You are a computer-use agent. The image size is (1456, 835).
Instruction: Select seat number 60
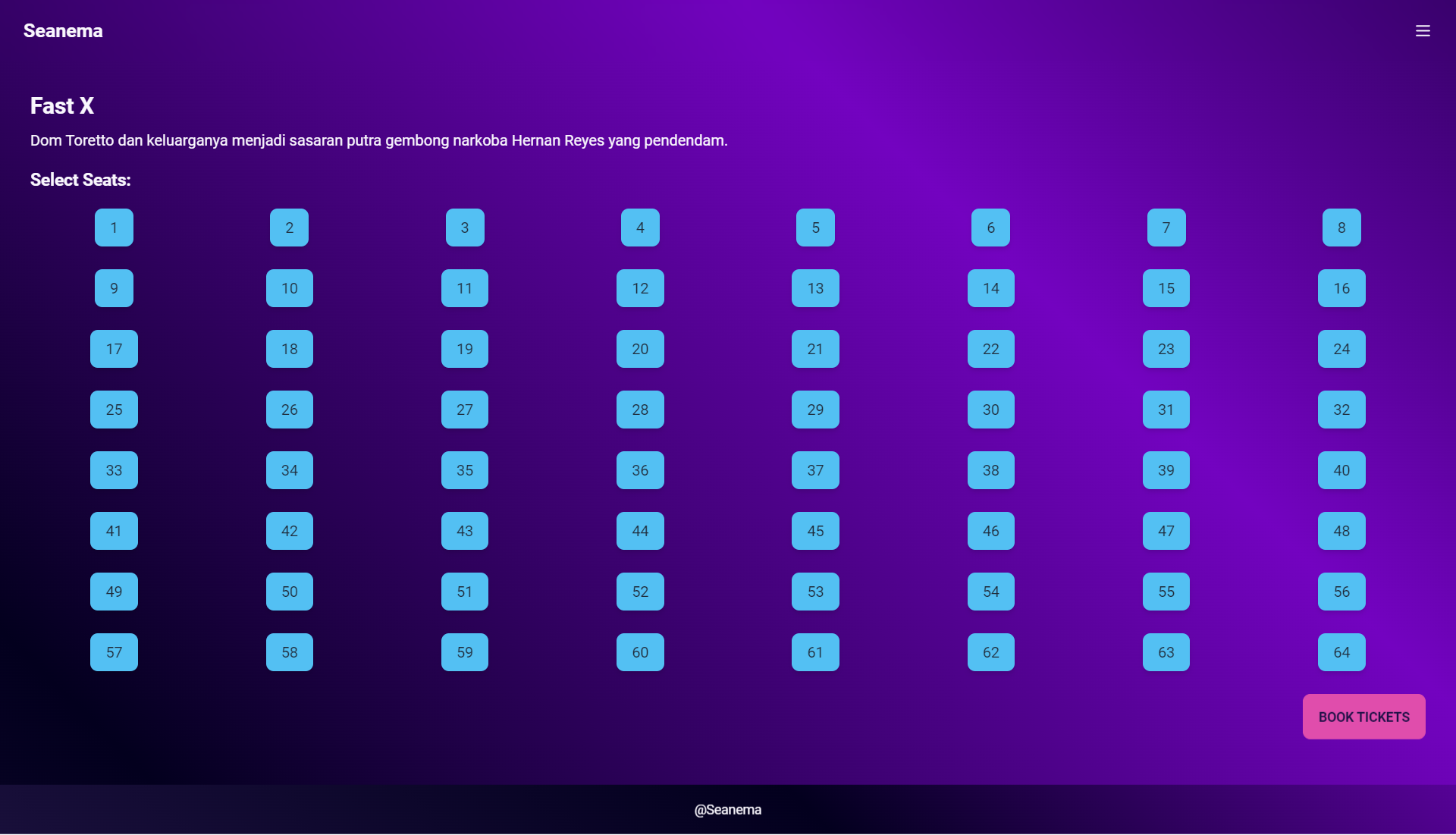pyautogui.click(x=640, y=652)
